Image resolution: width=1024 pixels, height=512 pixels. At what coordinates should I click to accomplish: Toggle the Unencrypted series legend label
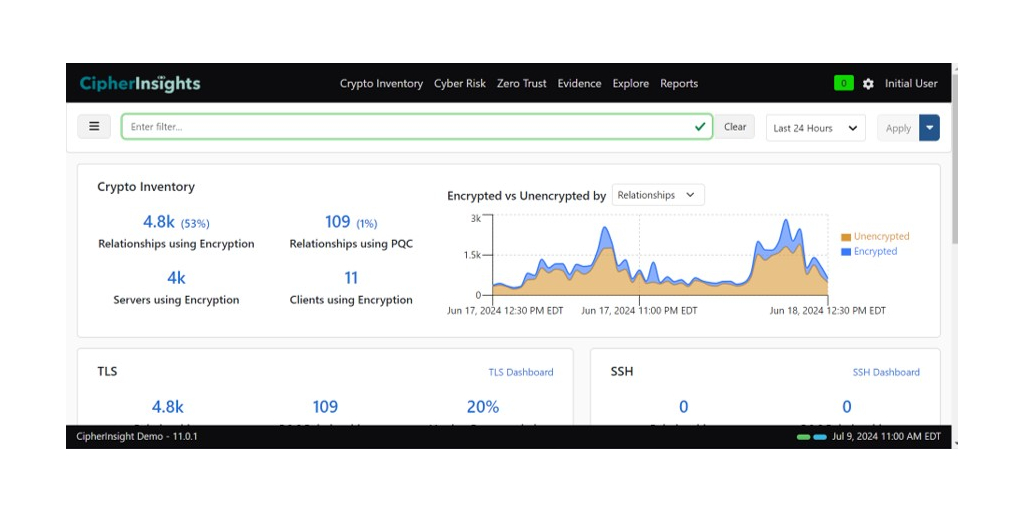(881, 237)
